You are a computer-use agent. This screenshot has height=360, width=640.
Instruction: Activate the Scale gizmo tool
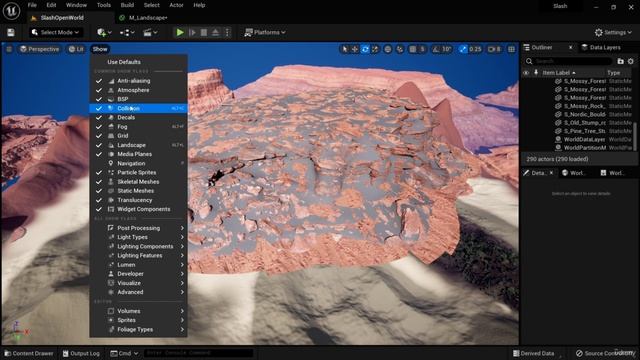(x=375, y=49)
